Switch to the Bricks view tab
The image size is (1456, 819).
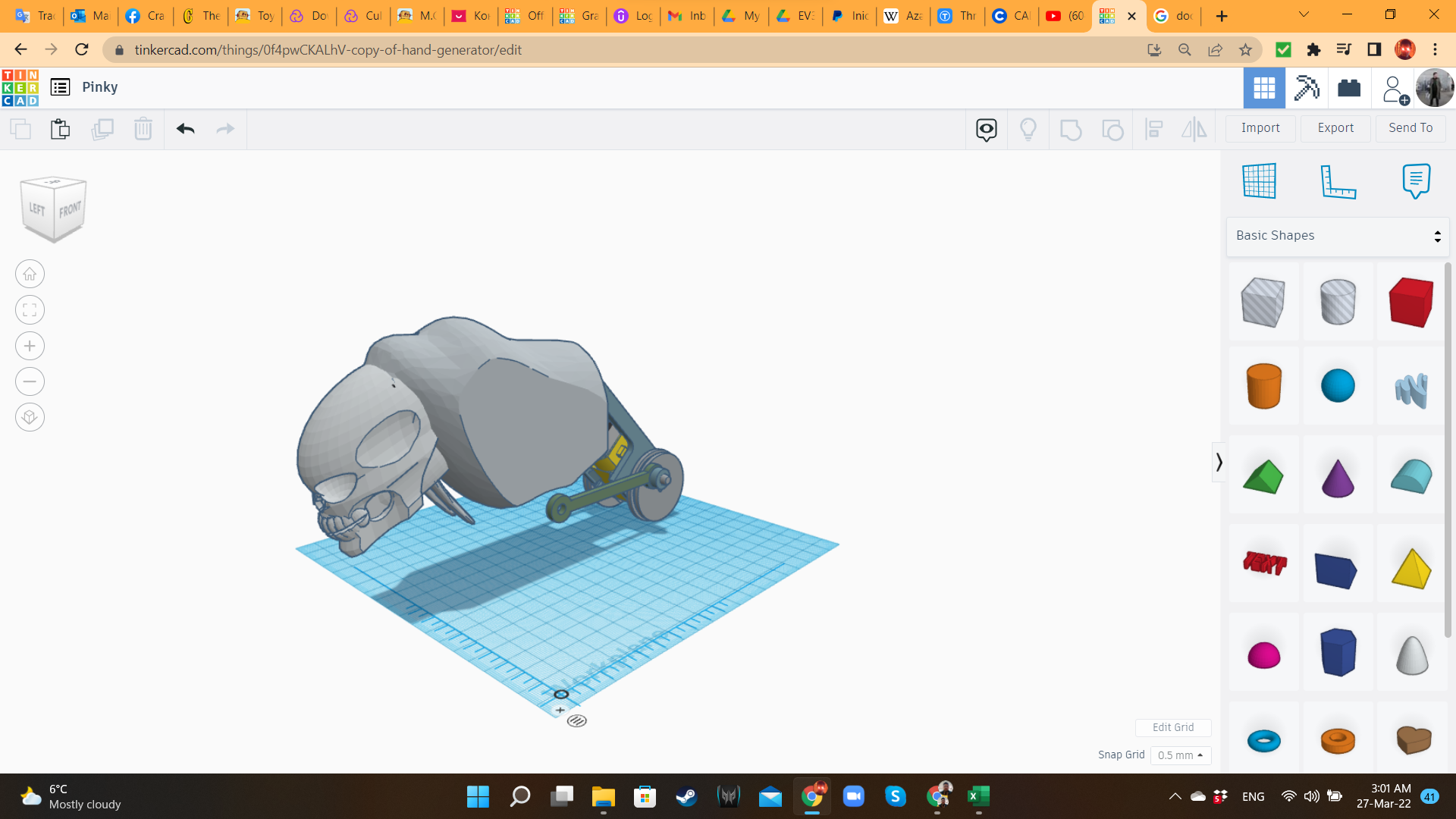(1349, 88)
